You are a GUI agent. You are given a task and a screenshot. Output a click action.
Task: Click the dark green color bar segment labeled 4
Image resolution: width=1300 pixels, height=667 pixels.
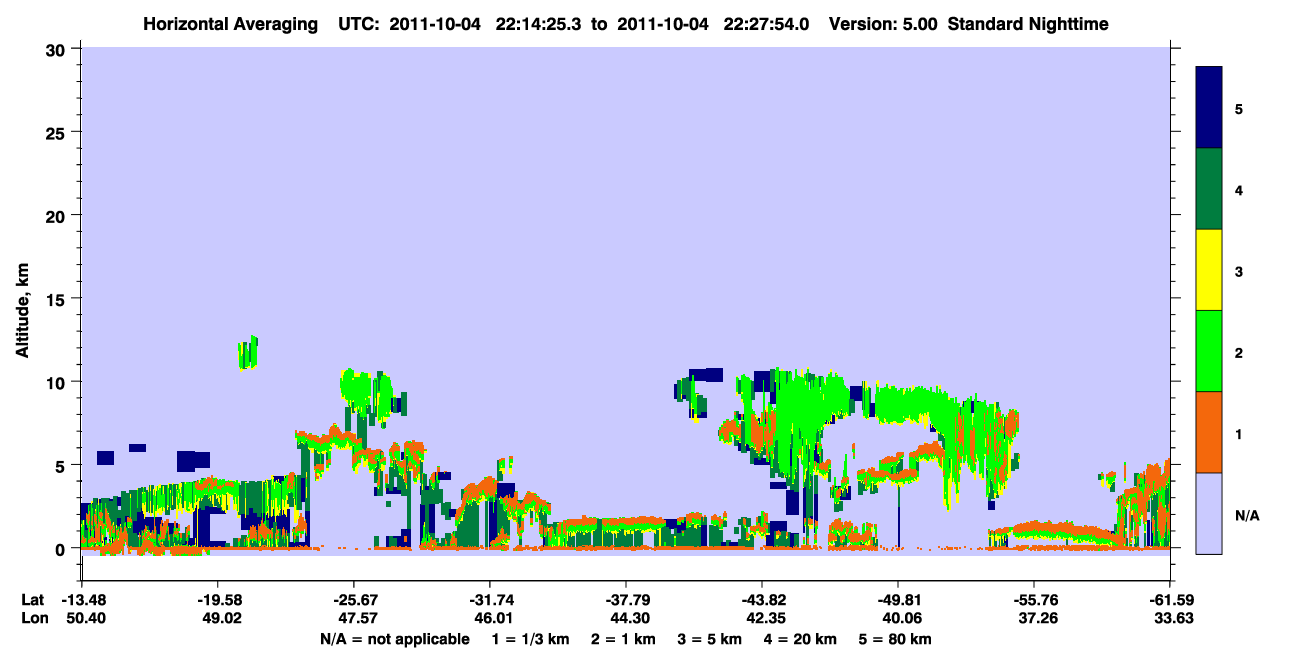point(1209,189)
